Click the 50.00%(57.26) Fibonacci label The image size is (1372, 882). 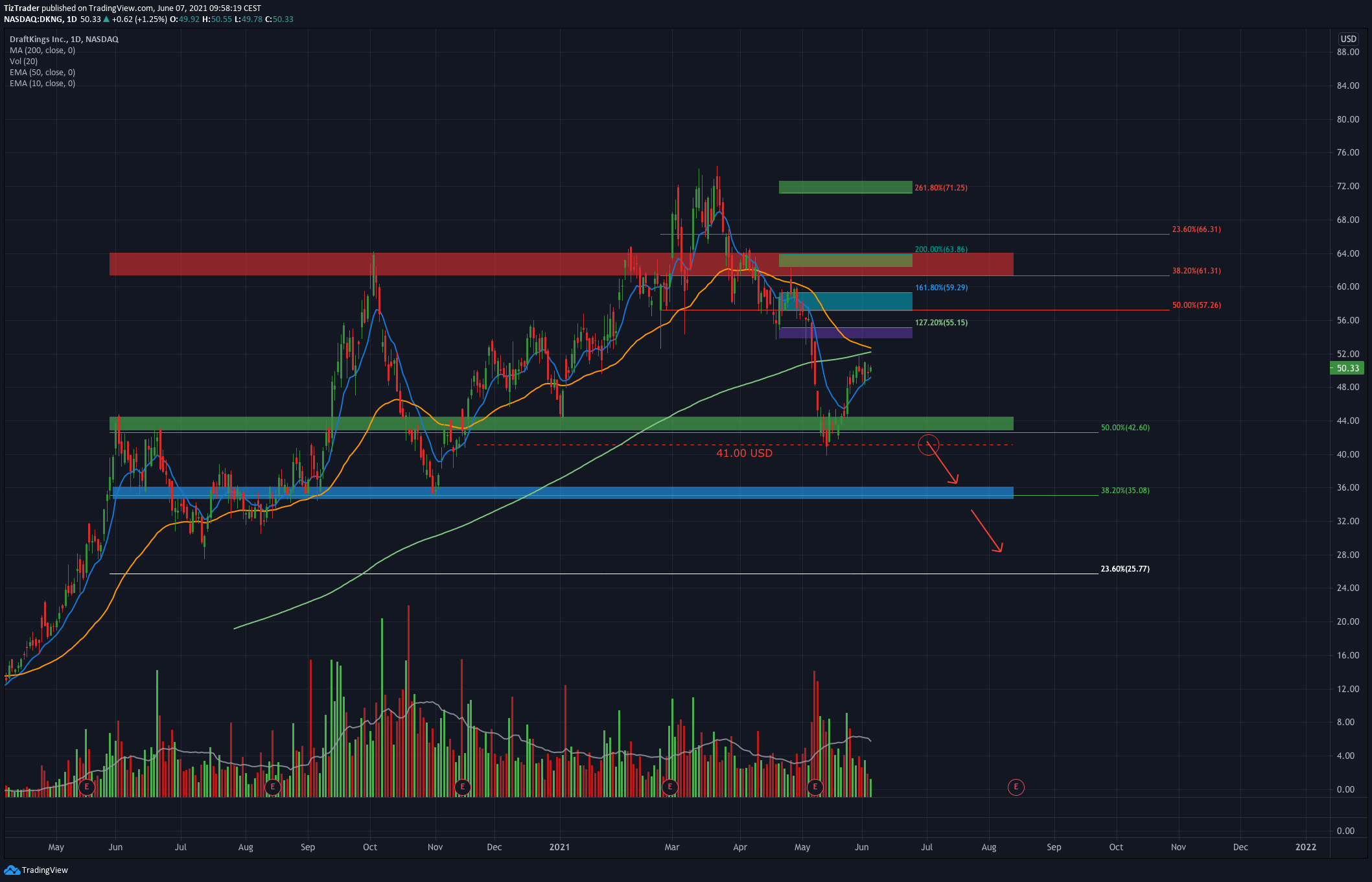click(x=1196, y=305)
